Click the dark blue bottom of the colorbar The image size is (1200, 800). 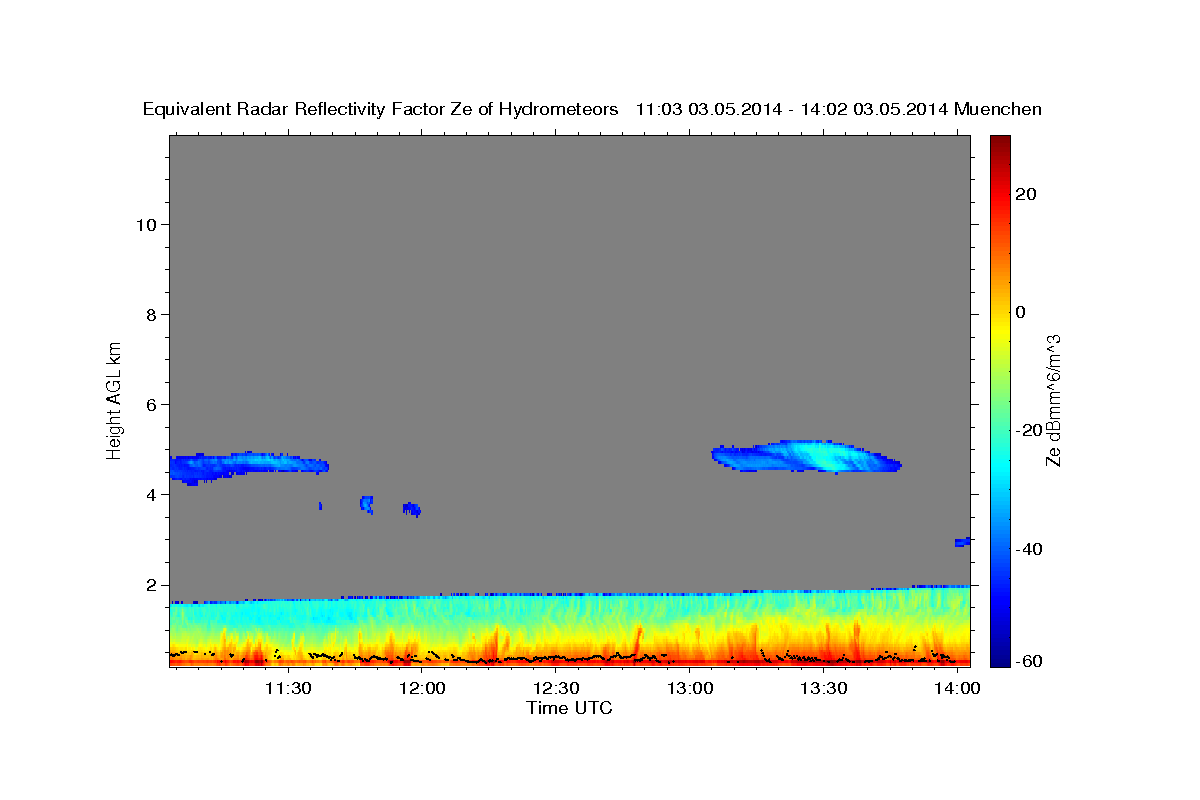pyautogui.click(x=1000, y=655)
